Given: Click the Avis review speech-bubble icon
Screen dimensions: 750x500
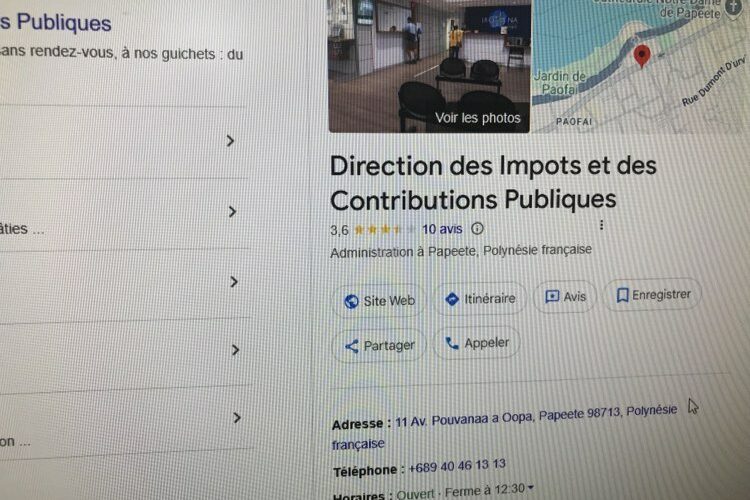Looking at the screenshot, I should pyautogui.click(x=552, y=297).
